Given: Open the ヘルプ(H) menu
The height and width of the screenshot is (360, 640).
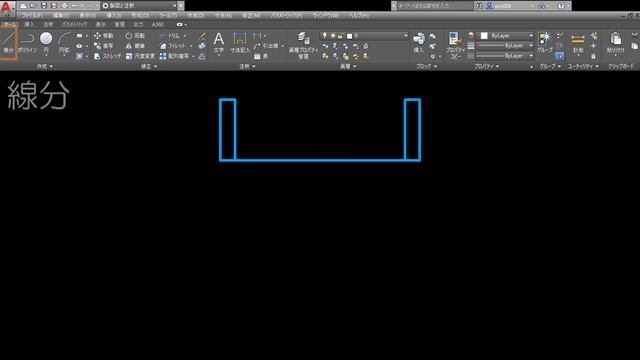Looking at the screenshot, I should pos(359,15).
